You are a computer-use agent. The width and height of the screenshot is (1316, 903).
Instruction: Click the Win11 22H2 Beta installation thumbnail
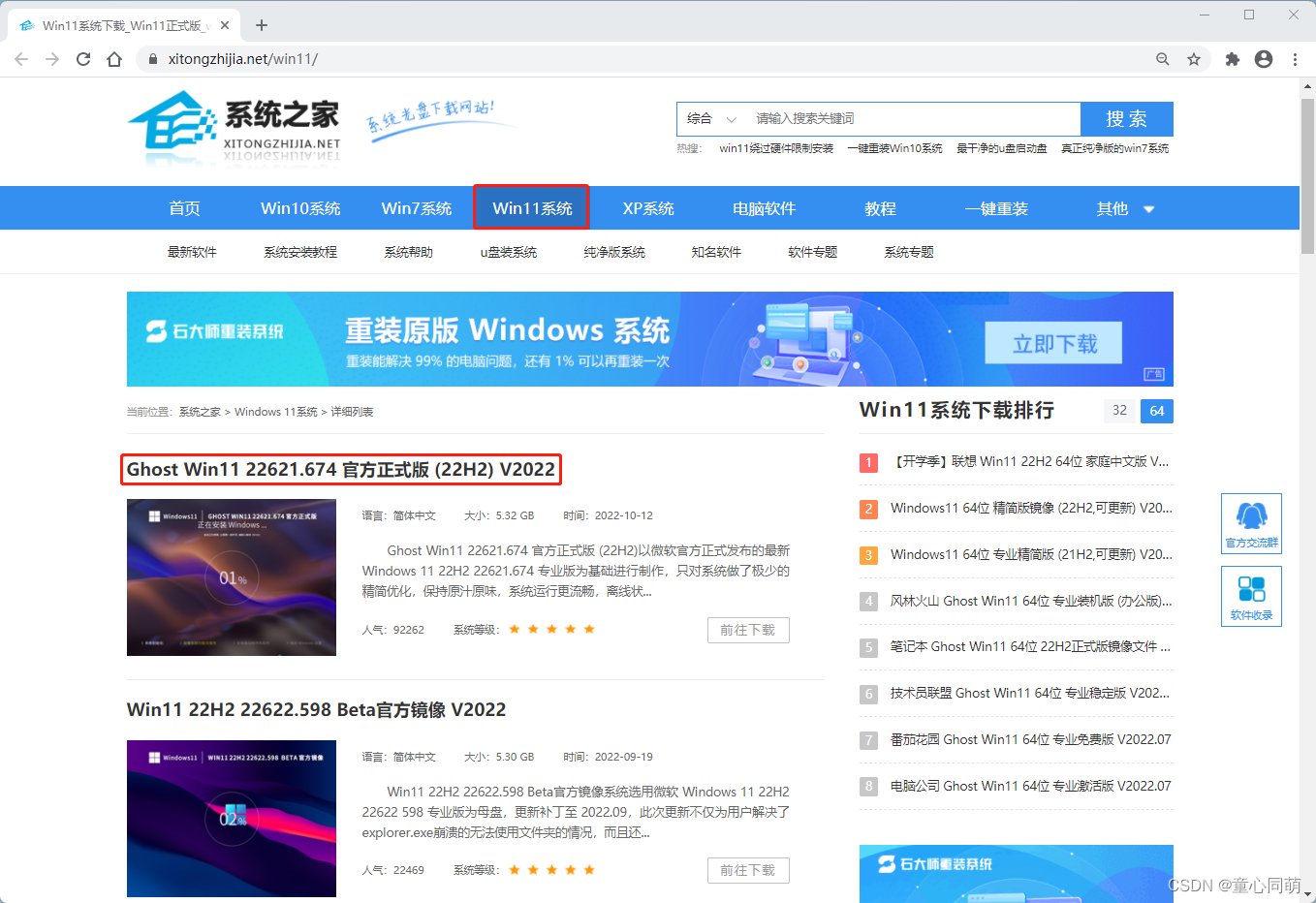[231, 819]
